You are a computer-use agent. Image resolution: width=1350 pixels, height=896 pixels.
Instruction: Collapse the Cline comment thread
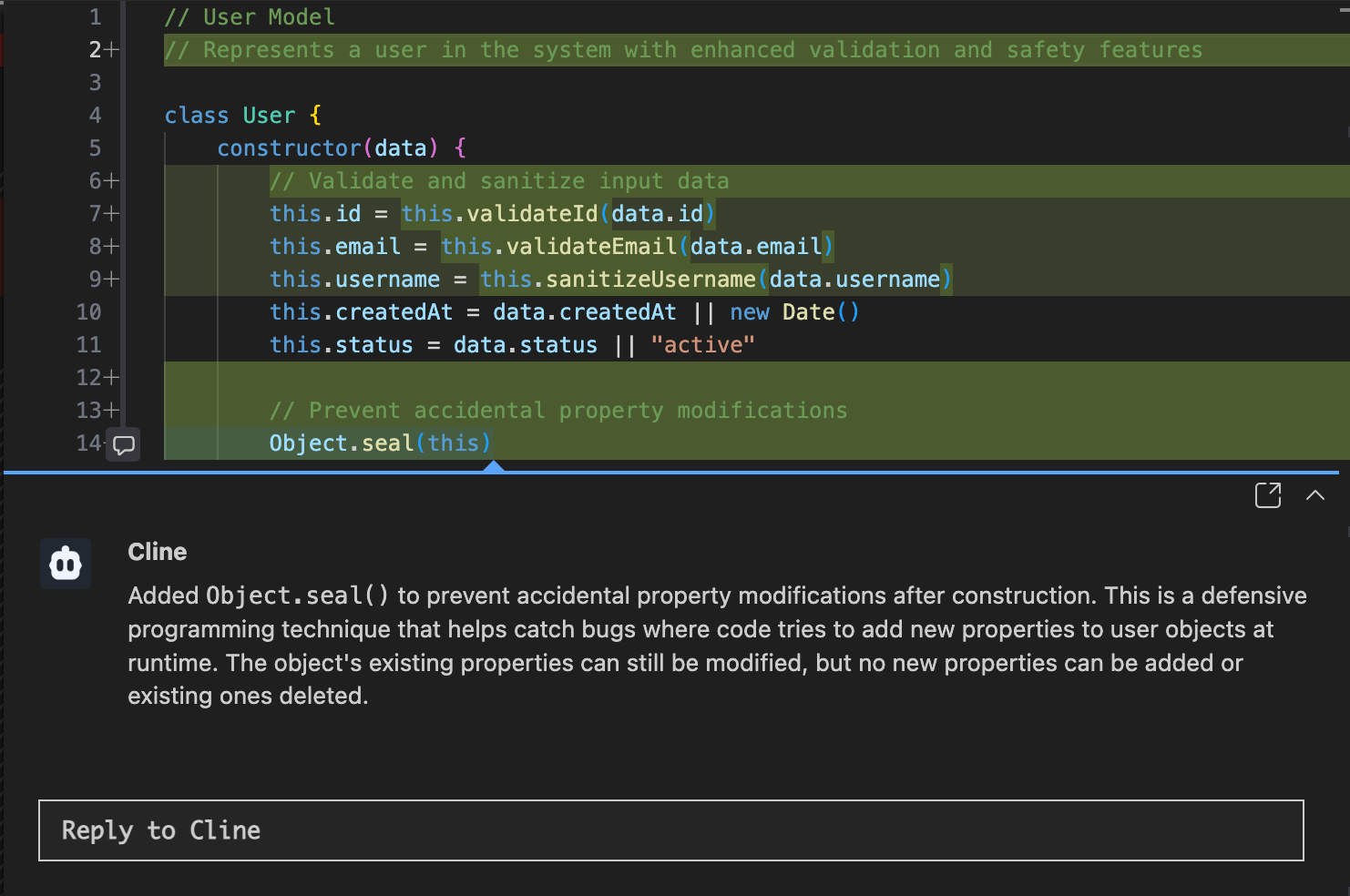click(x=1314, y=495)
